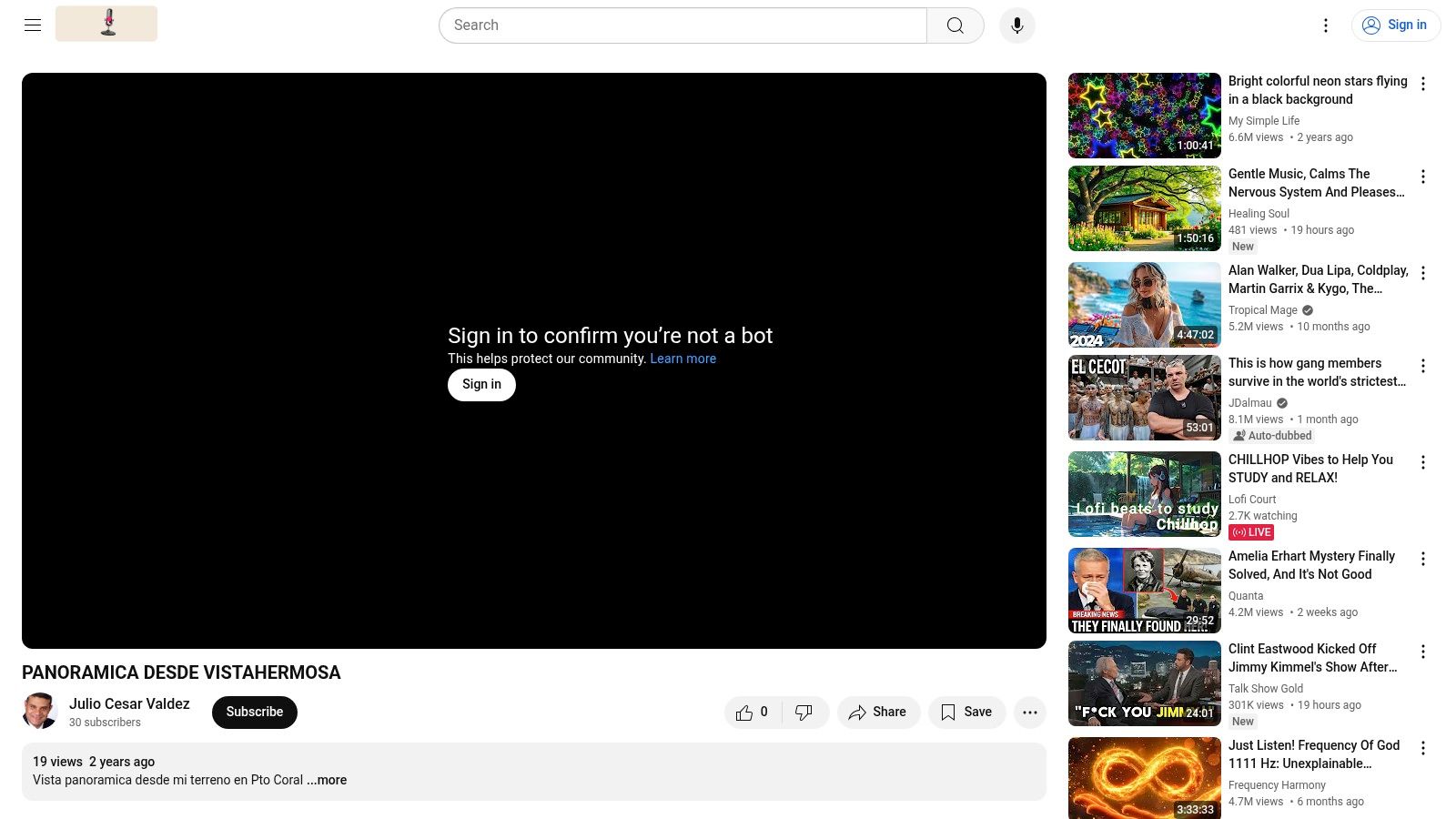
Task: Open more actions ellipsis below video
Action: (x=1029, y=713)
